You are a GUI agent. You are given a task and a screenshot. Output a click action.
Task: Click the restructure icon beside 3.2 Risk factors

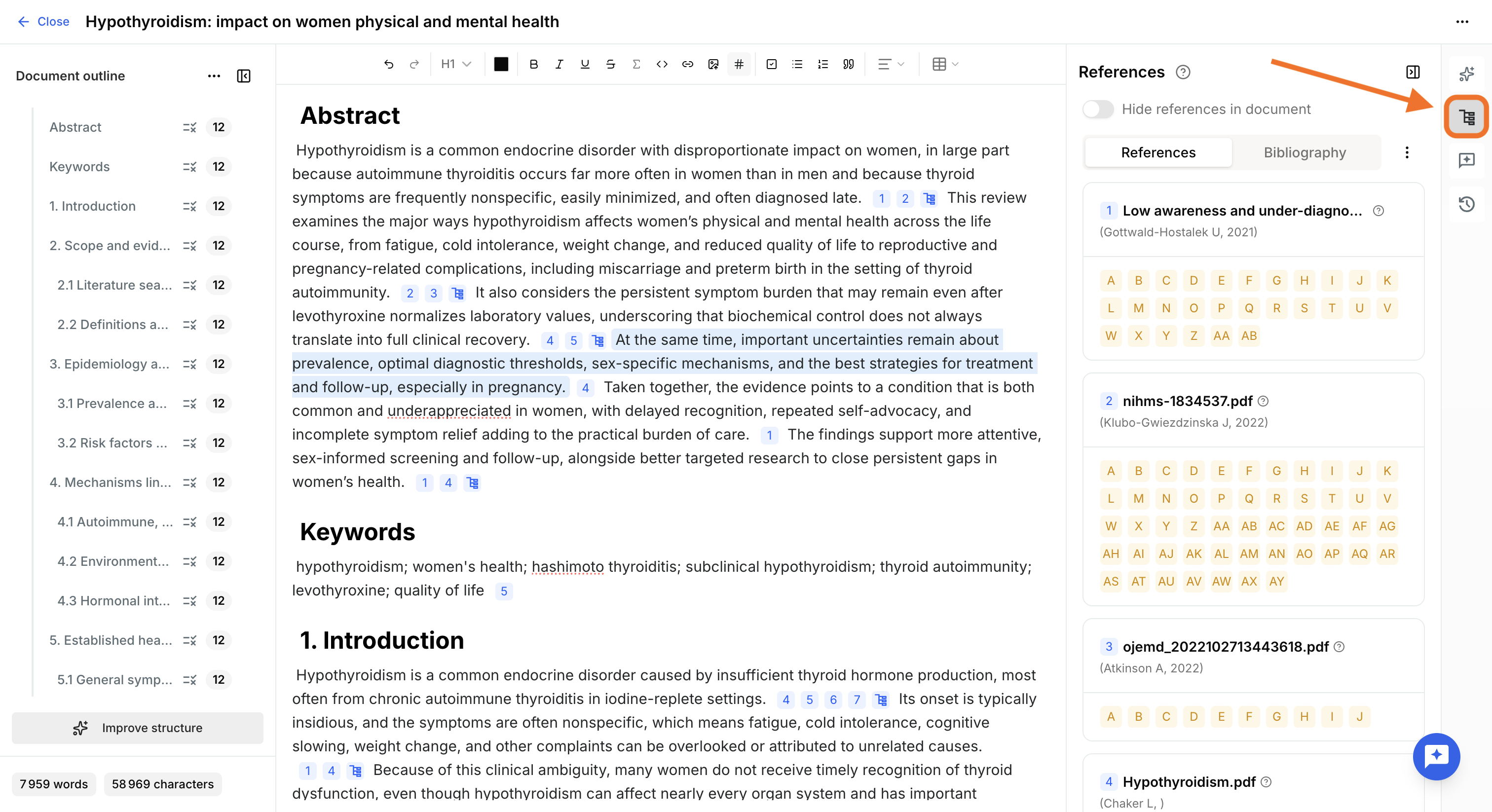(x=189, y=443)
